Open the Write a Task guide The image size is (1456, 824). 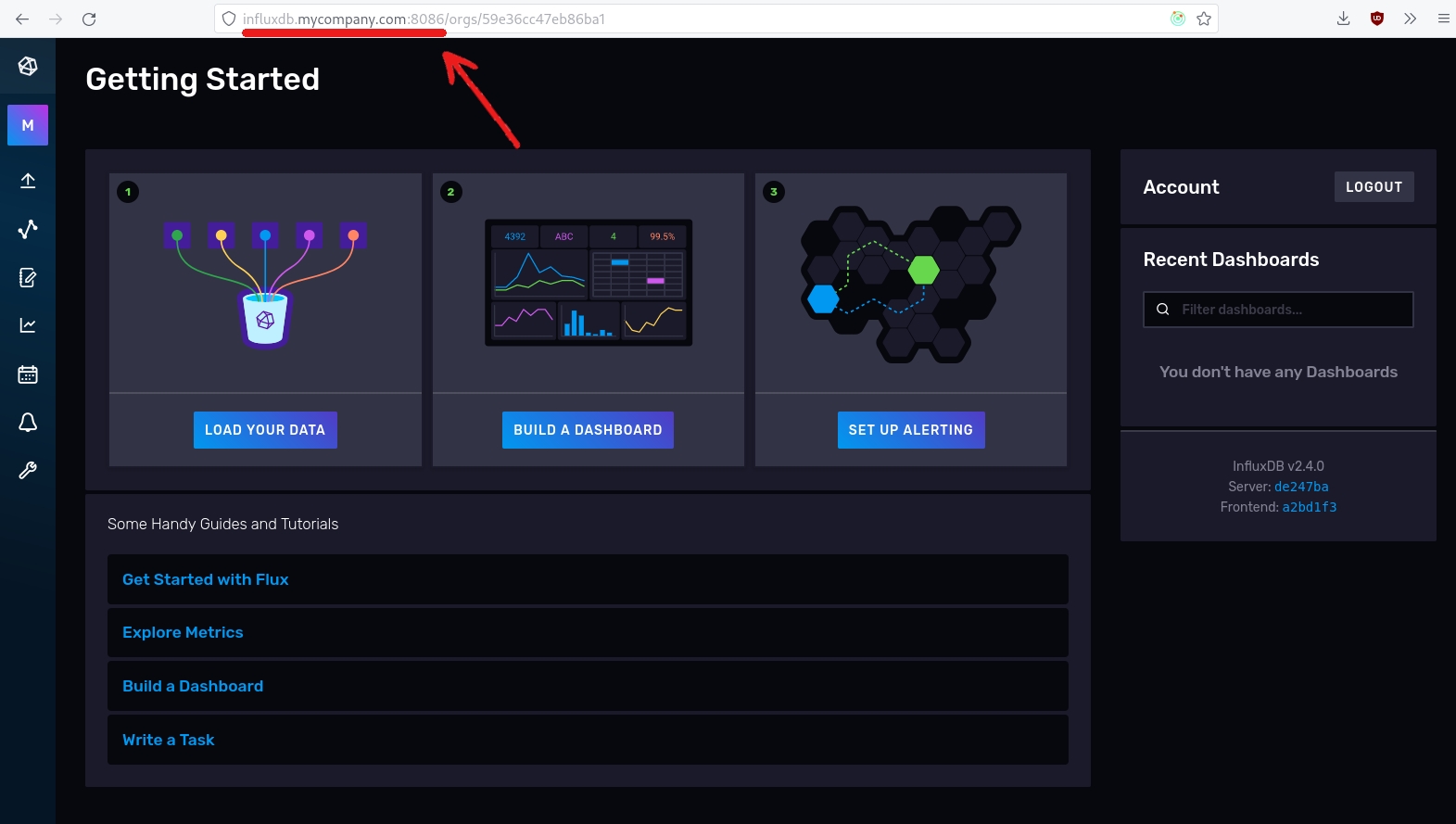pos(169,740)
